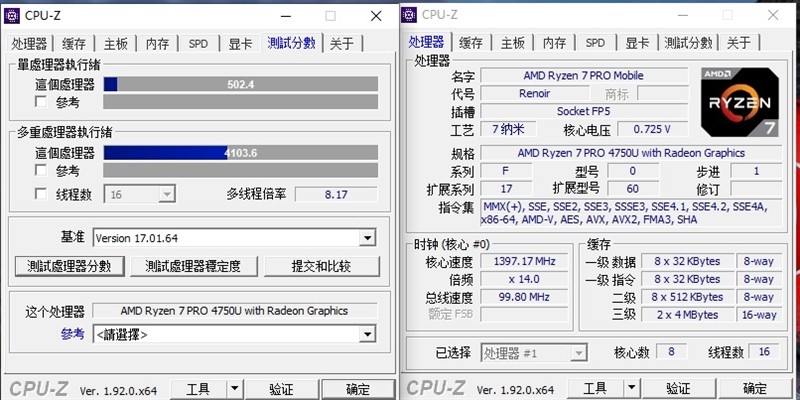Click 工具 button in left window
The height and width of the screenshot is (400, 800).
point(198,389)
